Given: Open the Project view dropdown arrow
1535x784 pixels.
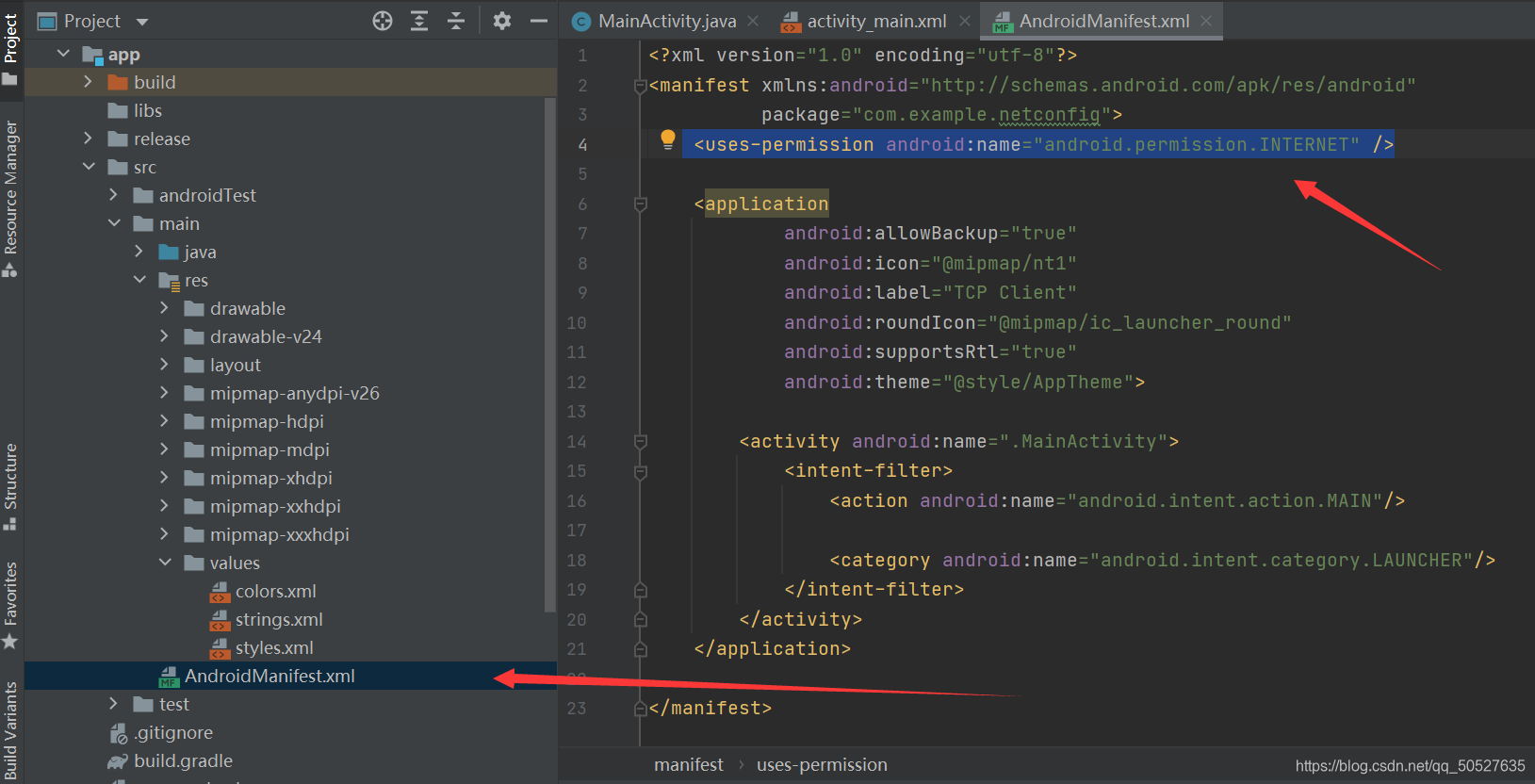Looking at the screenshot, I should [142, 22].
